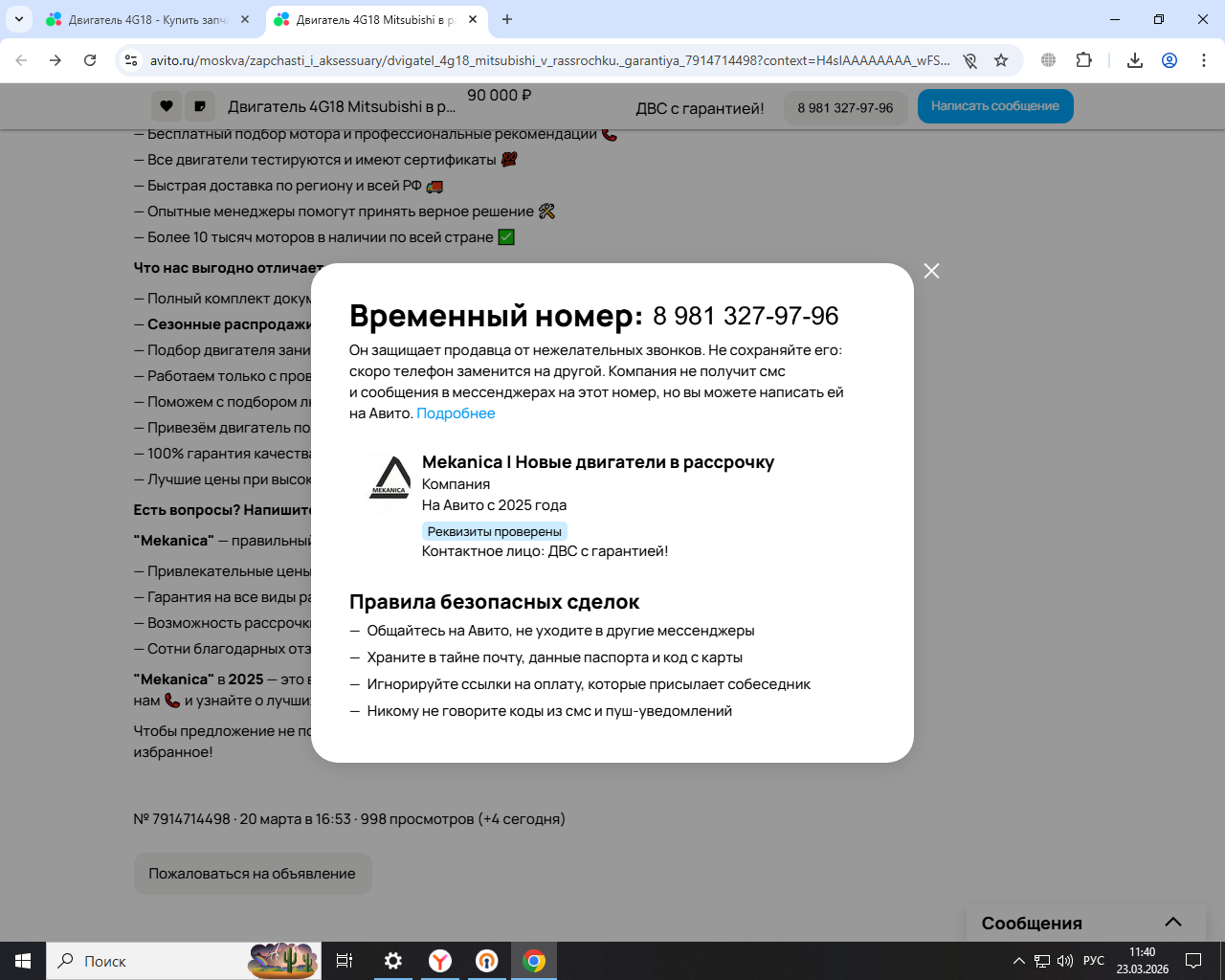The width and height of the screenshot is (1225, 980).
Task: Click Написать сообщение button
Action: pos(995,106)
